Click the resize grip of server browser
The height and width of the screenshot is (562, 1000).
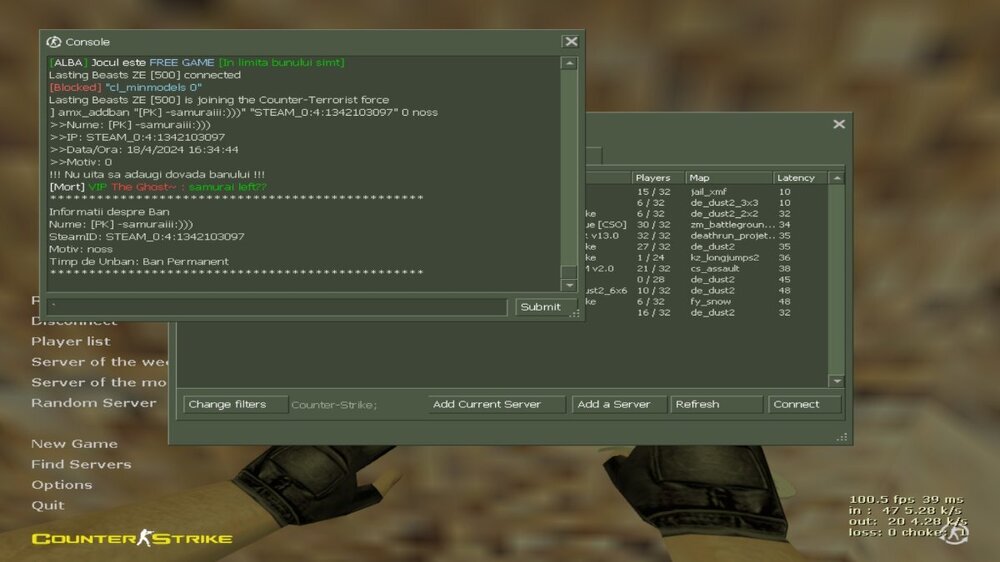842,436
